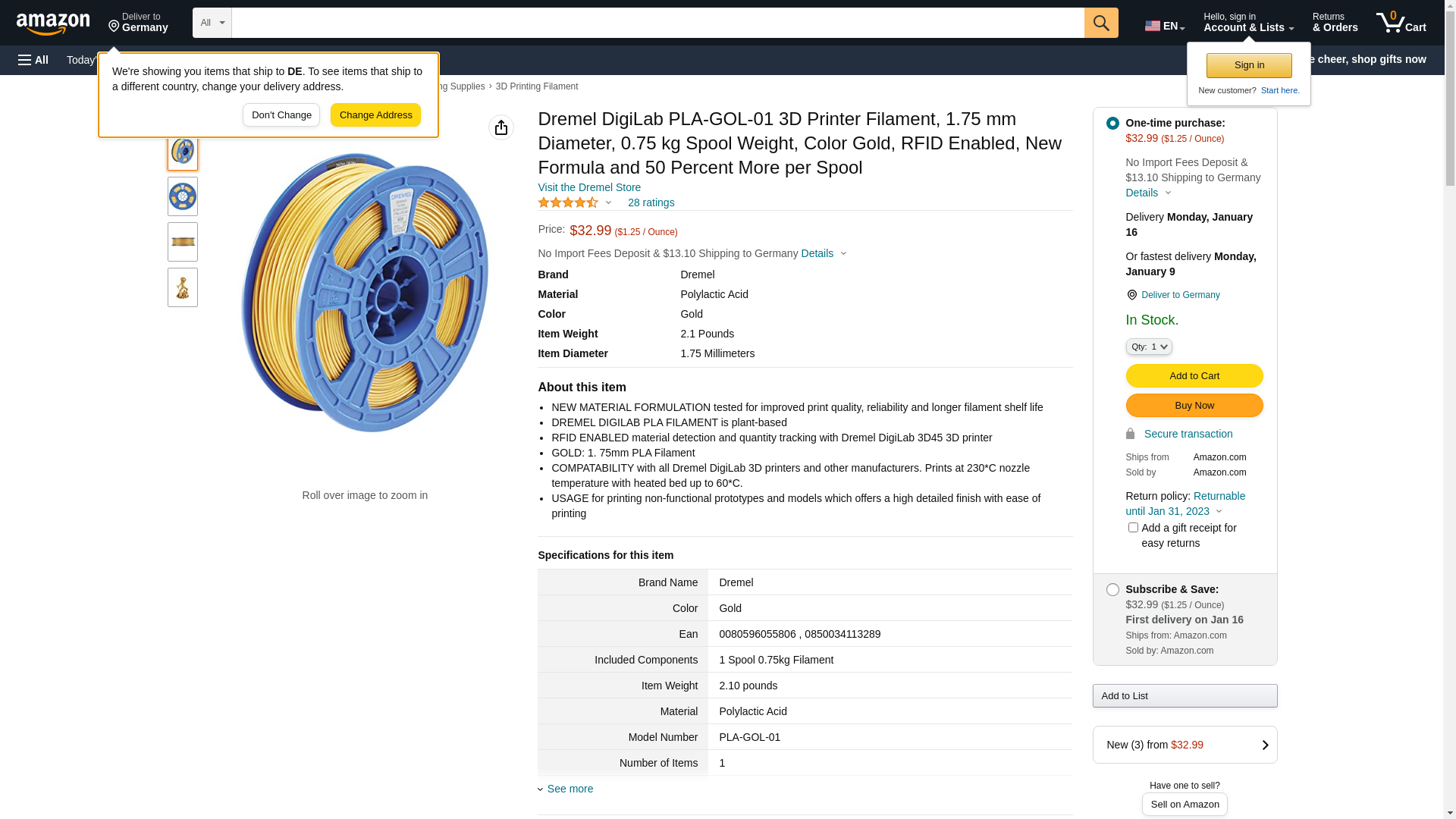
Task: Open the search category All dropdown
Action: click(x=212, y=23)
